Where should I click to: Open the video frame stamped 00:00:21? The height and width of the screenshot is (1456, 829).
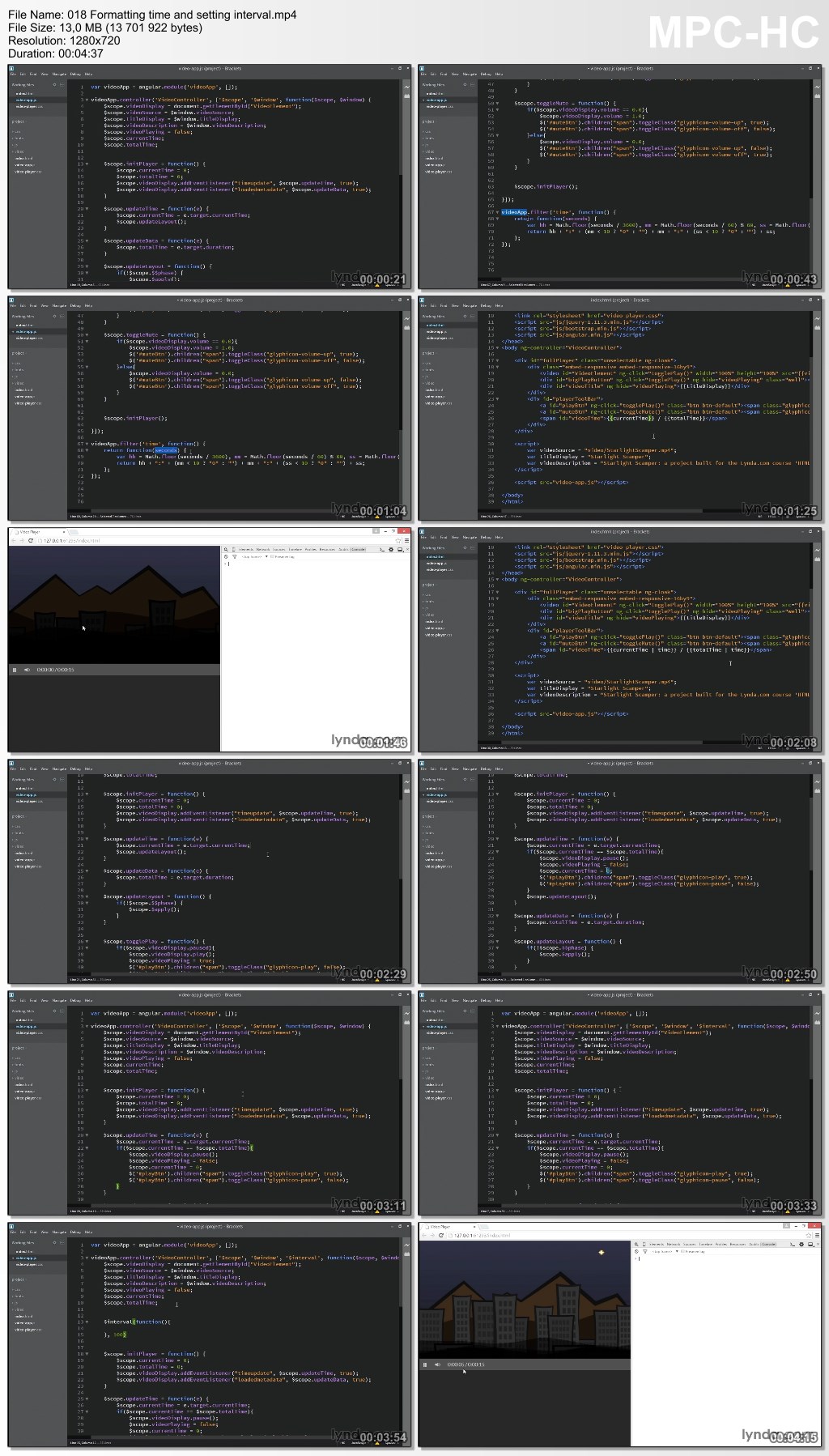(x=210, y=177)
